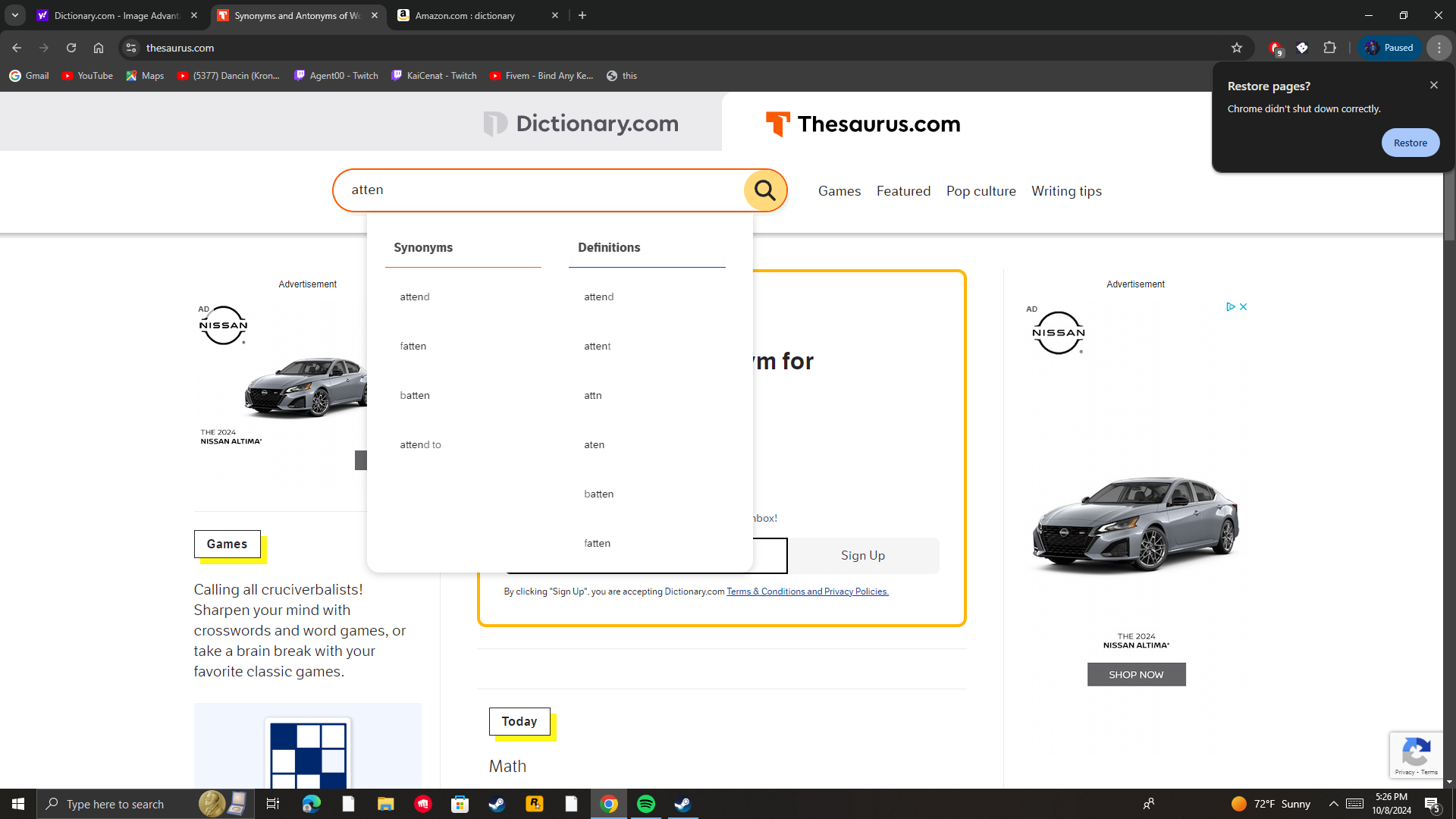Click the Restore pages button
Image resolution: width=1456 pixels, height=819 pixels.
[1410, 143]
